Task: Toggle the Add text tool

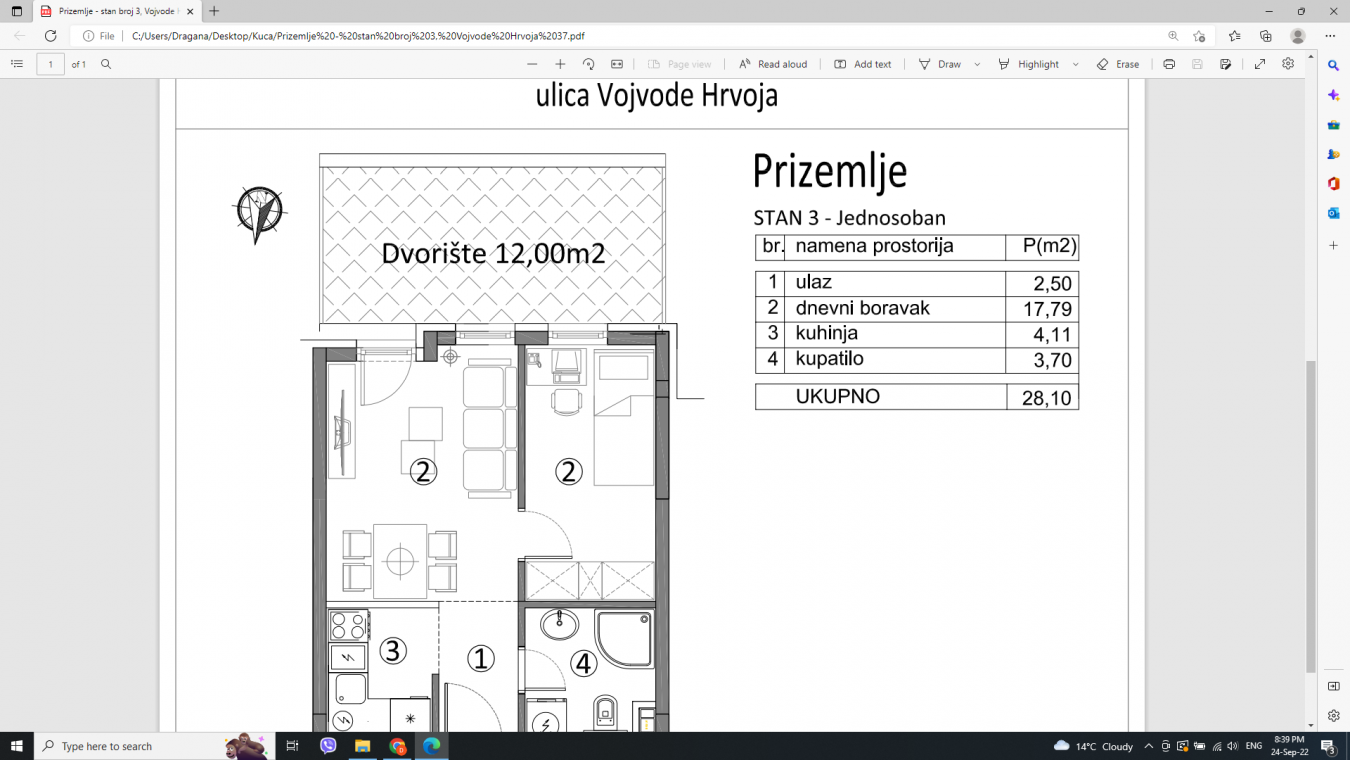Action: 862,64
